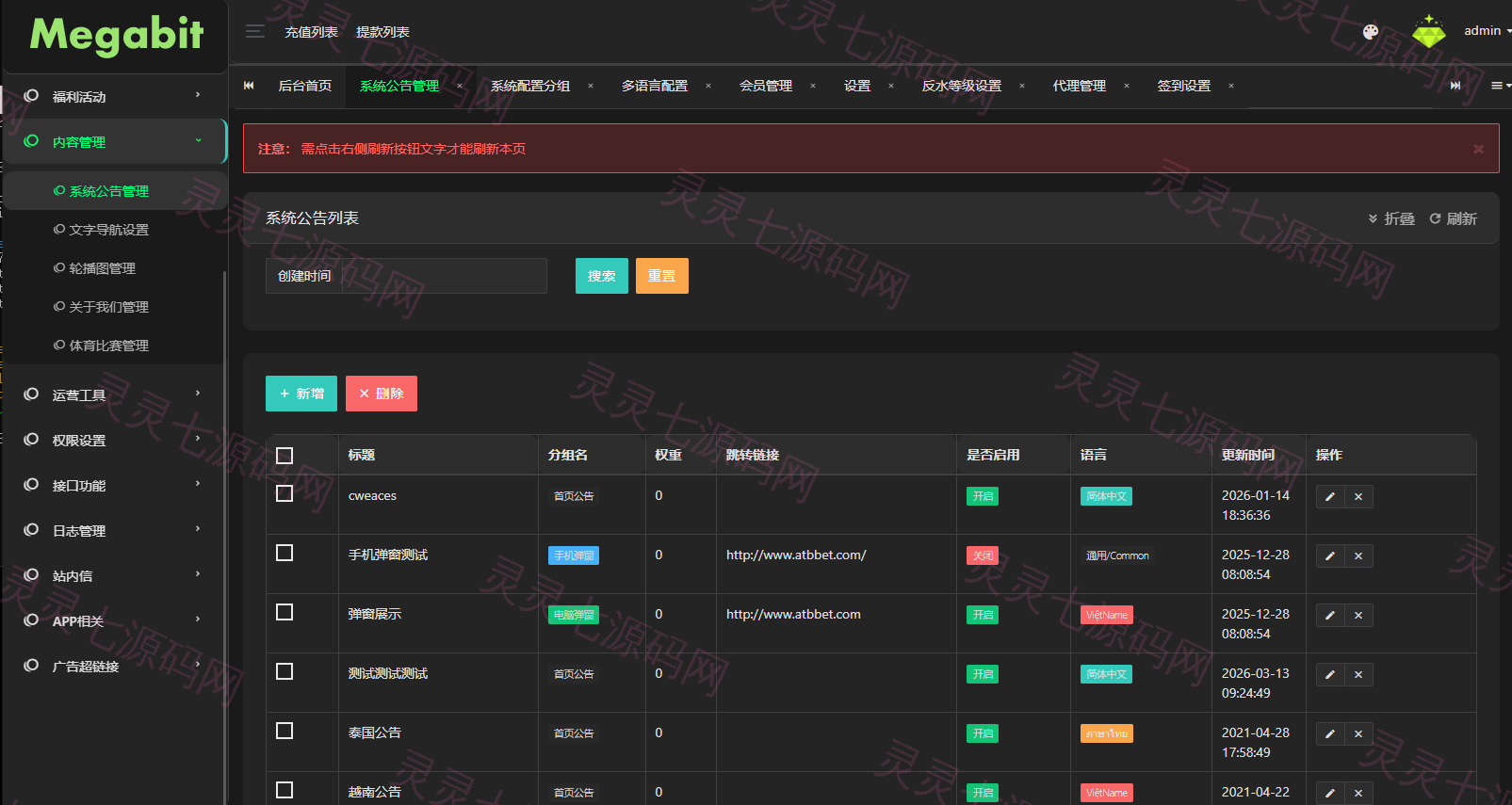This screenshot has height=805, width=1512.
Task: Expand the 福利活动 sidebar menu
Action: (113, 97)
